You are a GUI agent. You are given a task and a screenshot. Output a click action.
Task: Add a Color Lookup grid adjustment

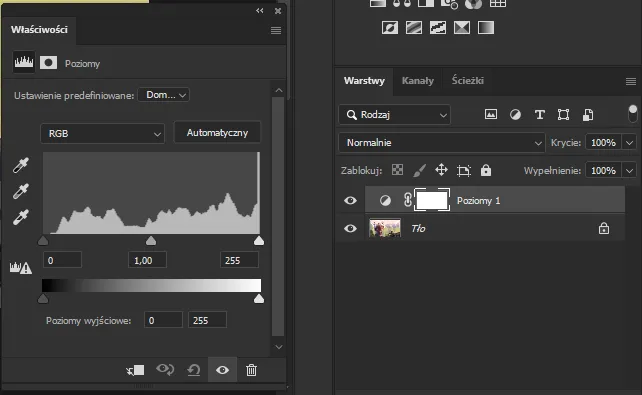[x=498, y=4]
